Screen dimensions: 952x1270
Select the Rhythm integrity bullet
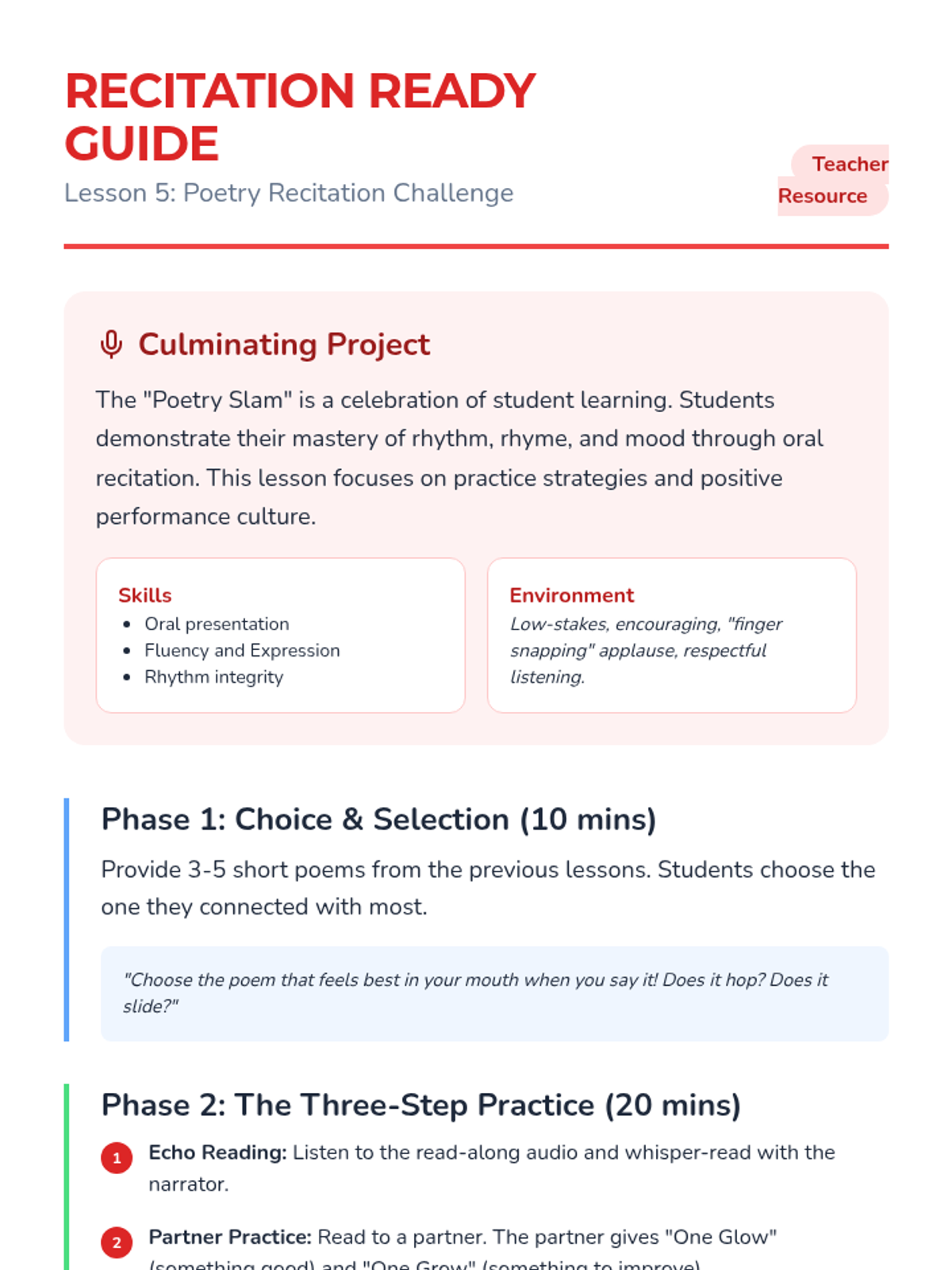[213, 677]
